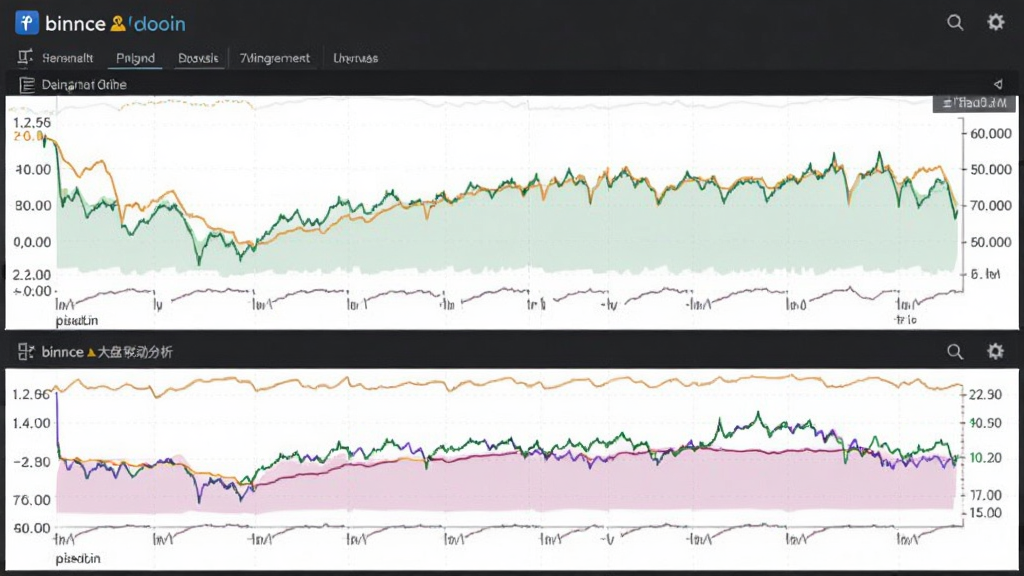The height and width of the screenshot is (576, 1024).
Task: Switch to the Lherues tab
Action: click(x=355, y=58)
